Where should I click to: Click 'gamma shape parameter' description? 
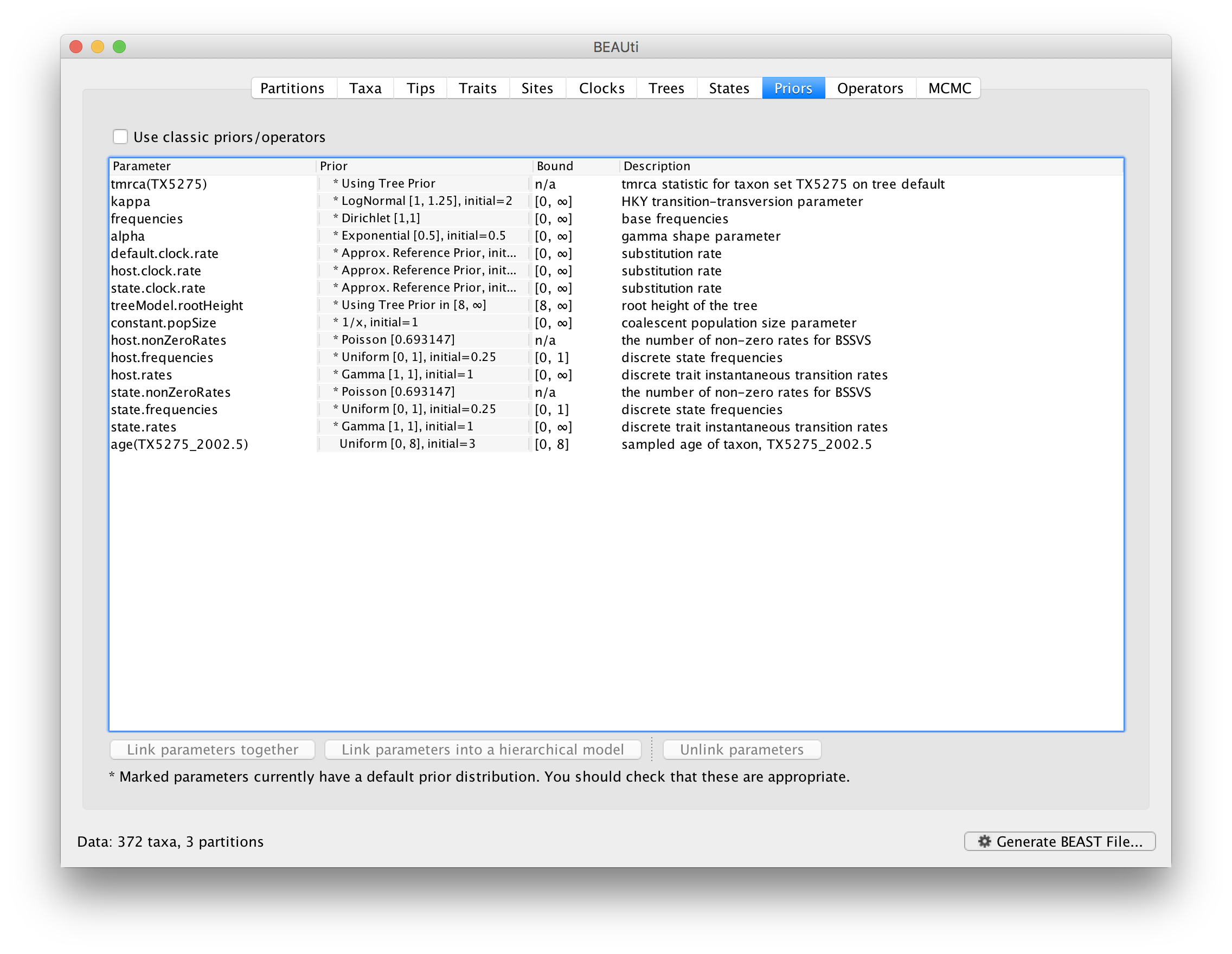pos(701,236)
